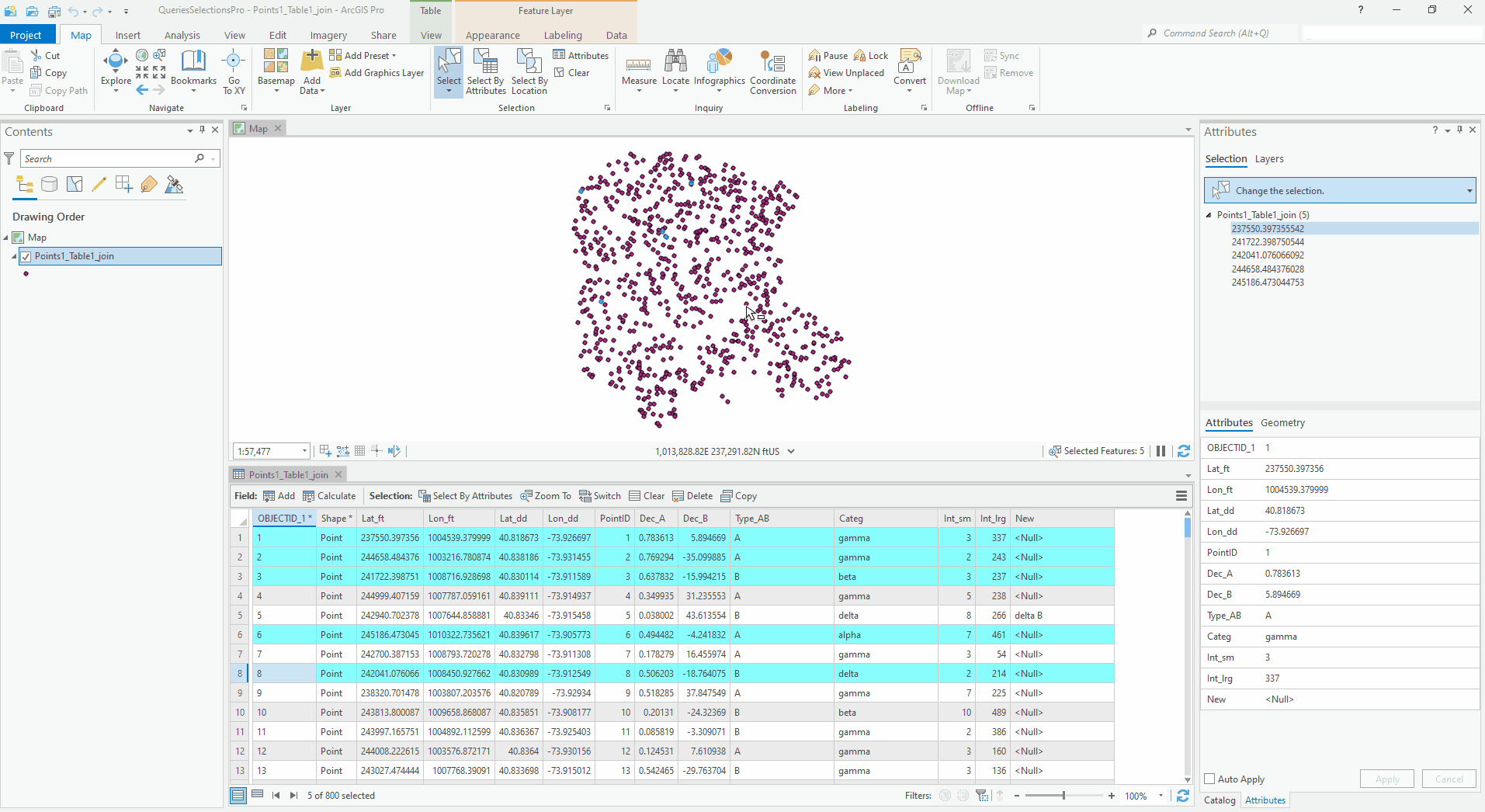Toggle Points1_Table1_join layer visibility checkbox
Screen dimensions: 1485x812
[26, 256]
